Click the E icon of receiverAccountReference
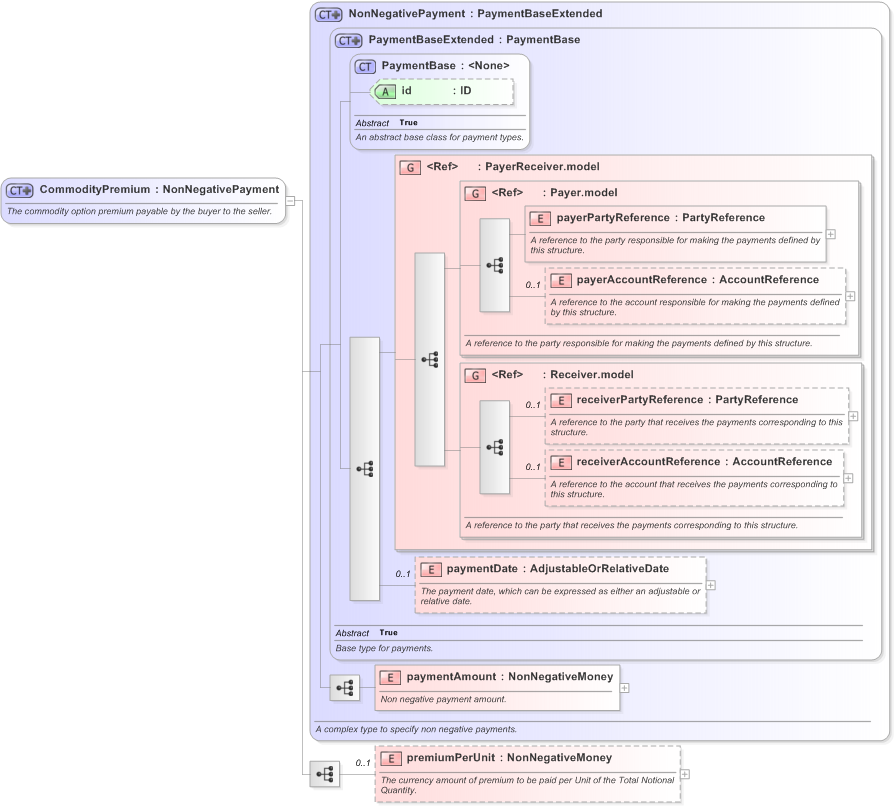This screenshot has height=806, width=894. [560, 463]
